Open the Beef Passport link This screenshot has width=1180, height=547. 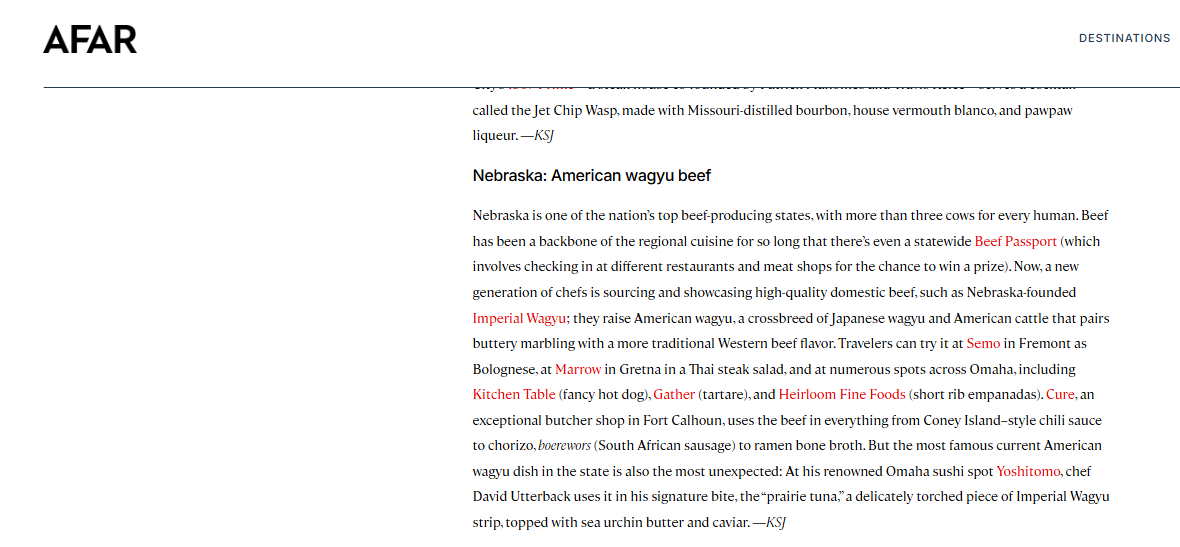1015,242
